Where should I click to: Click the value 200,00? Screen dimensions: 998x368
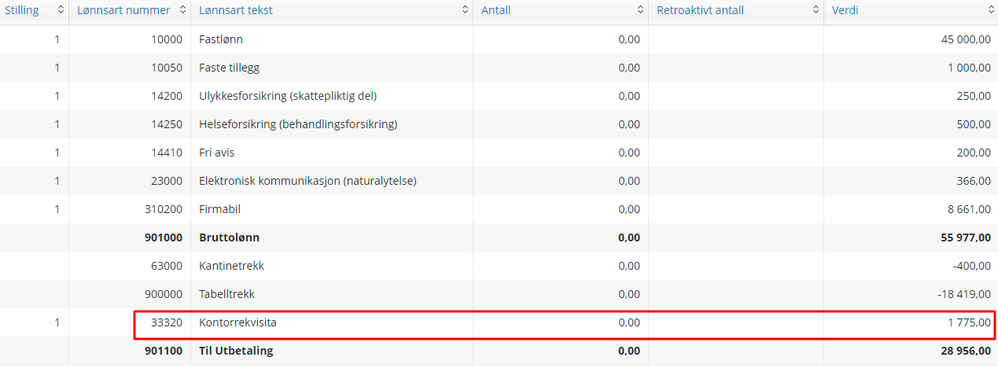[974, 153]
